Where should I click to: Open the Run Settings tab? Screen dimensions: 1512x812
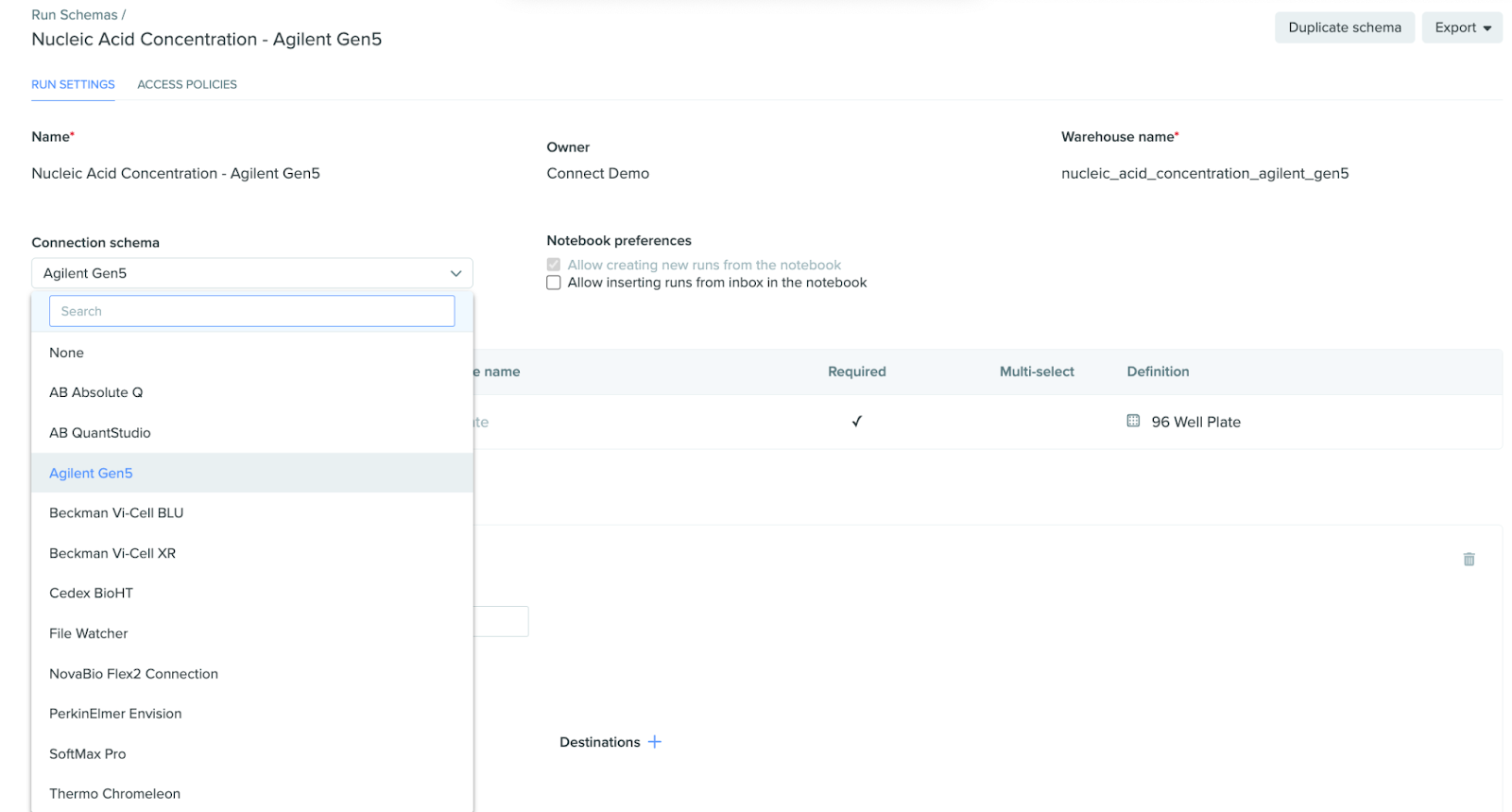pos(73,84)
